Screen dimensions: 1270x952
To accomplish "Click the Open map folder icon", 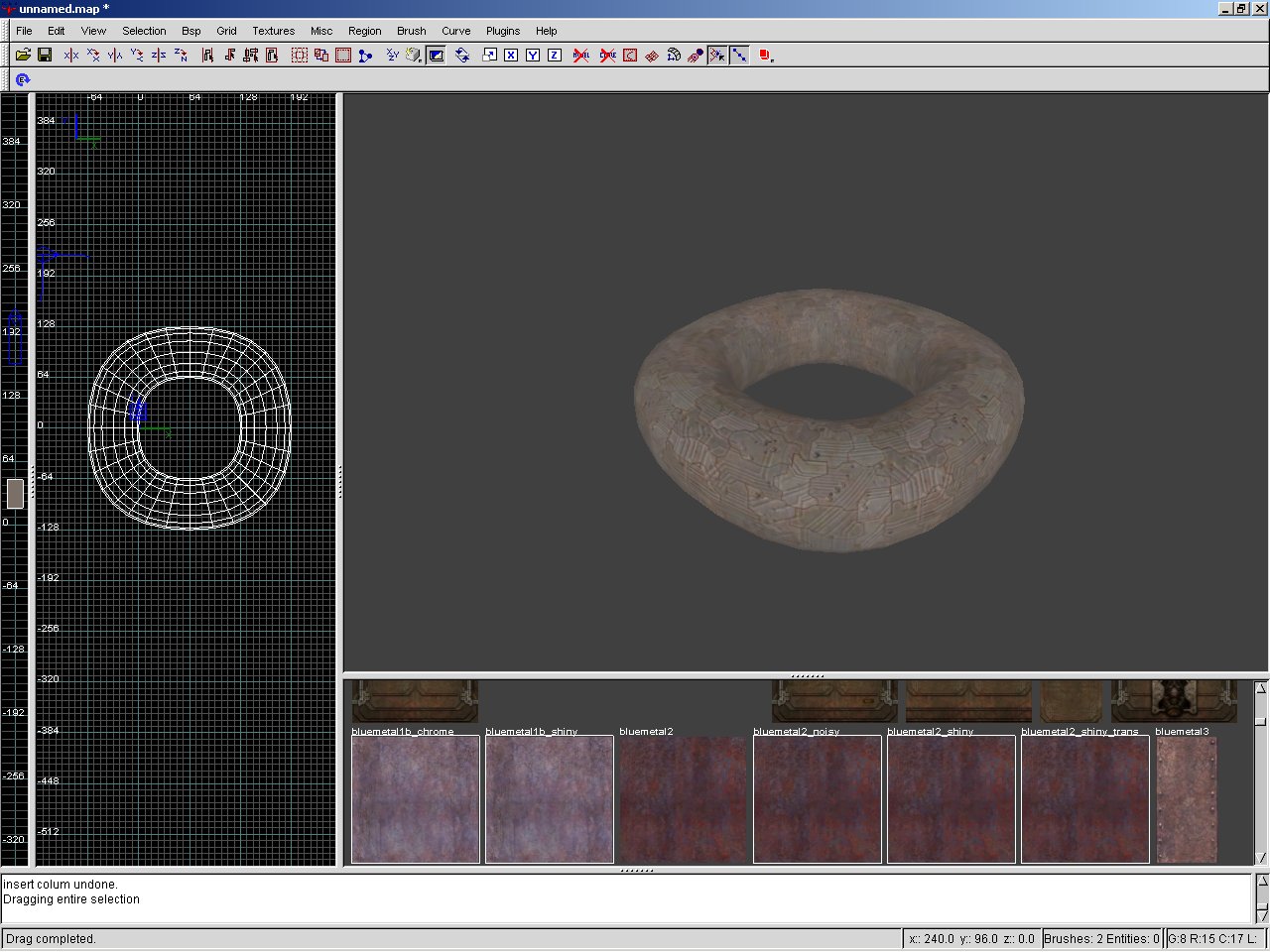I will (x=23, y=56).
